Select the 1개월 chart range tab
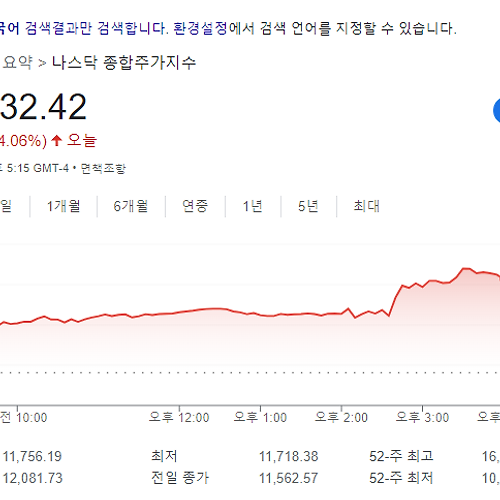 [x=64, y=206]
